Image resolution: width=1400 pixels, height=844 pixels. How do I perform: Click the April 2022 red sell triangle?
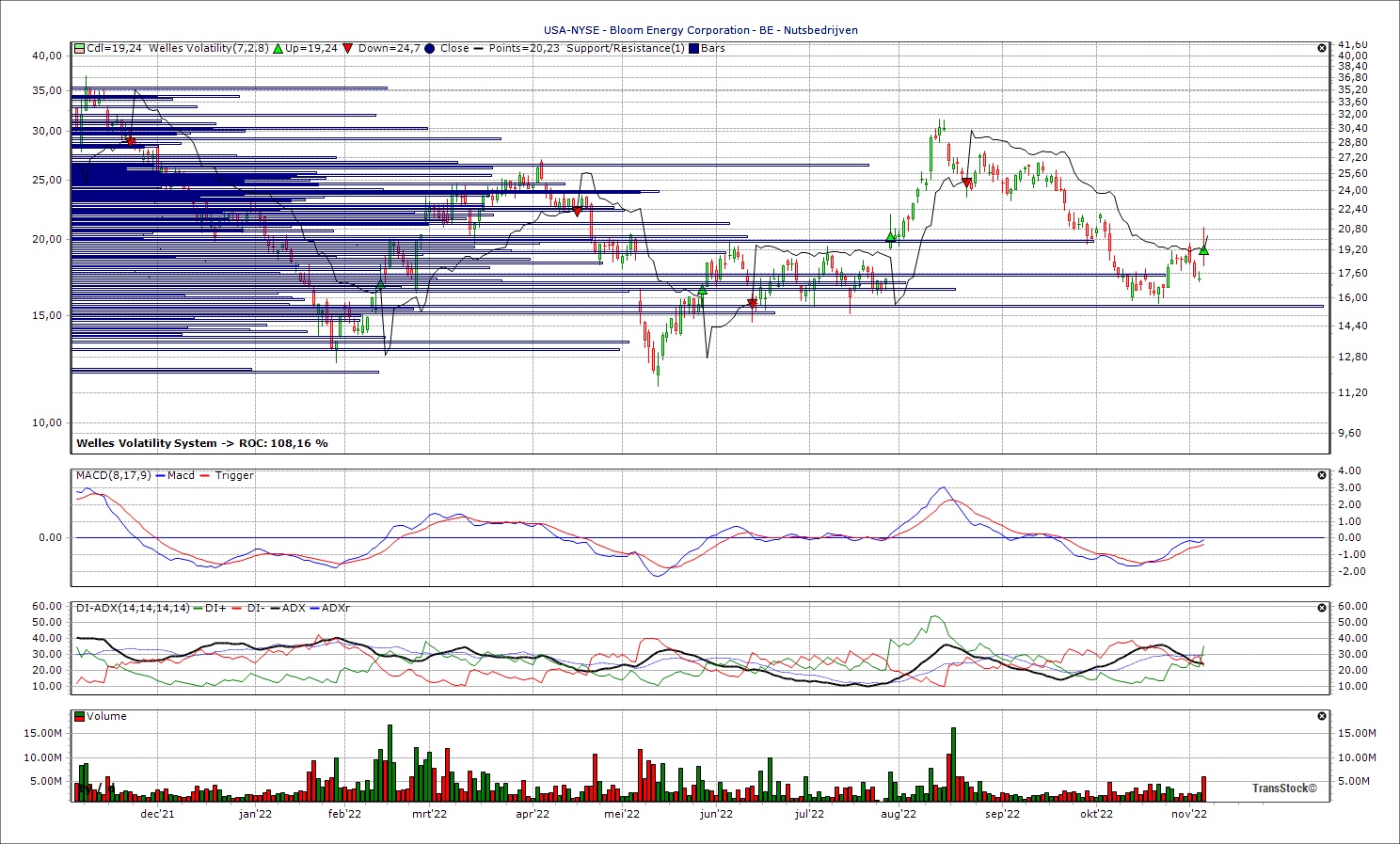[x=577, y=212]
